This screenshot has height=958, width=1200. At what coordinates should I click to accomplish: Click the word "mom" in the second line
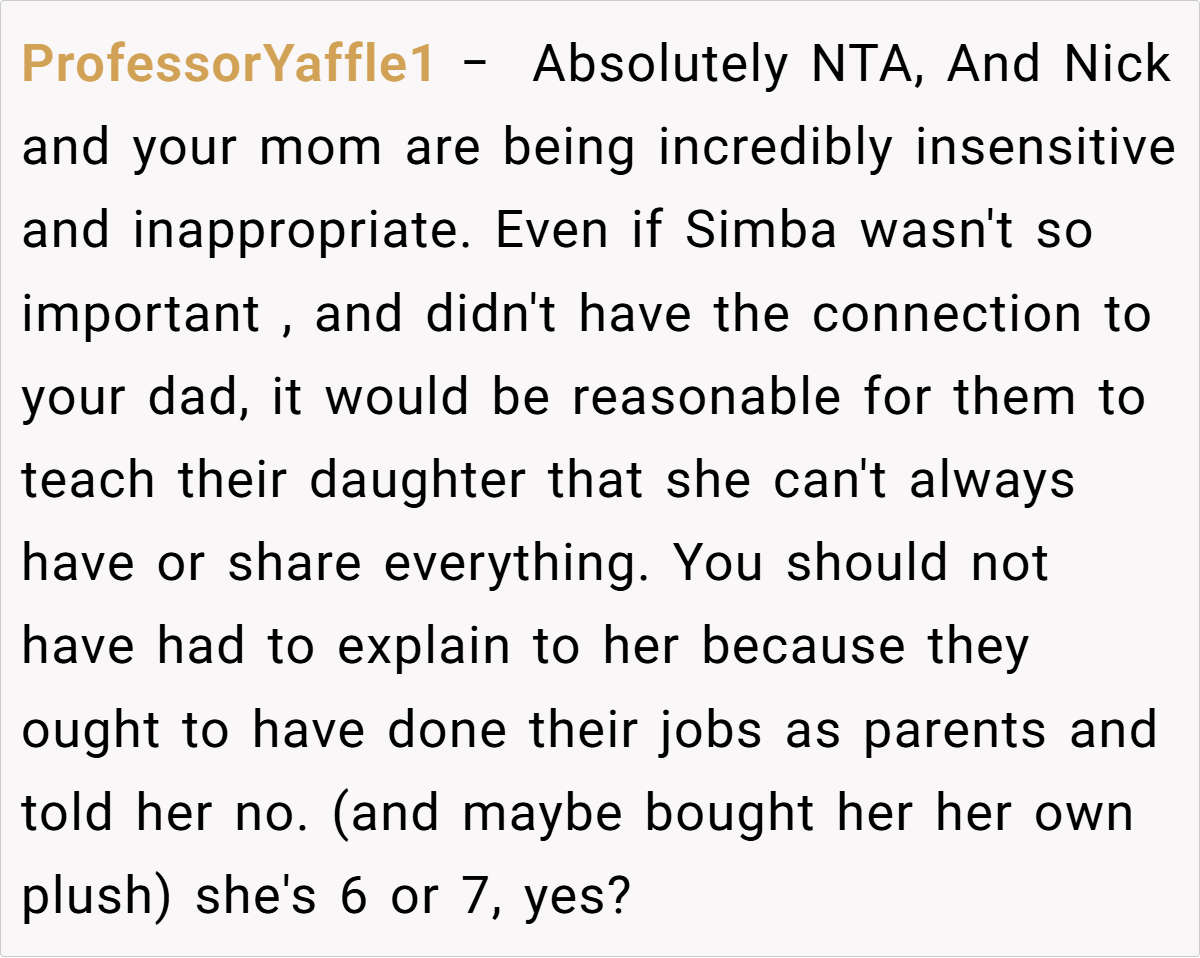[322, 149]
